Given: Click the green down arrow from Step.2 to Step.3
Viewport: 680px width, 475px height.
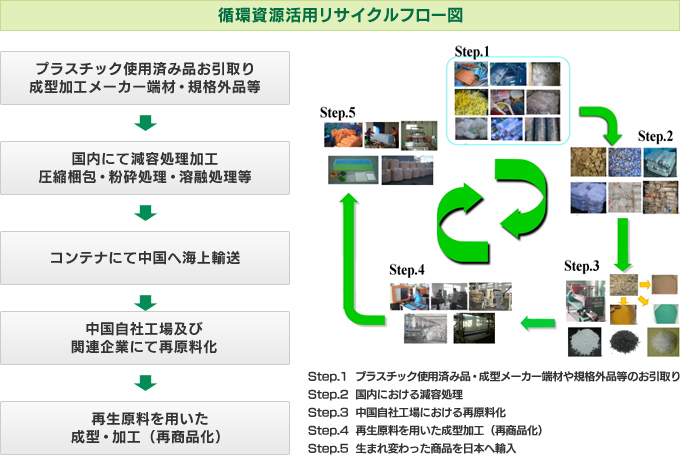Looking at the screenshot, I should [x=623, y=240].
